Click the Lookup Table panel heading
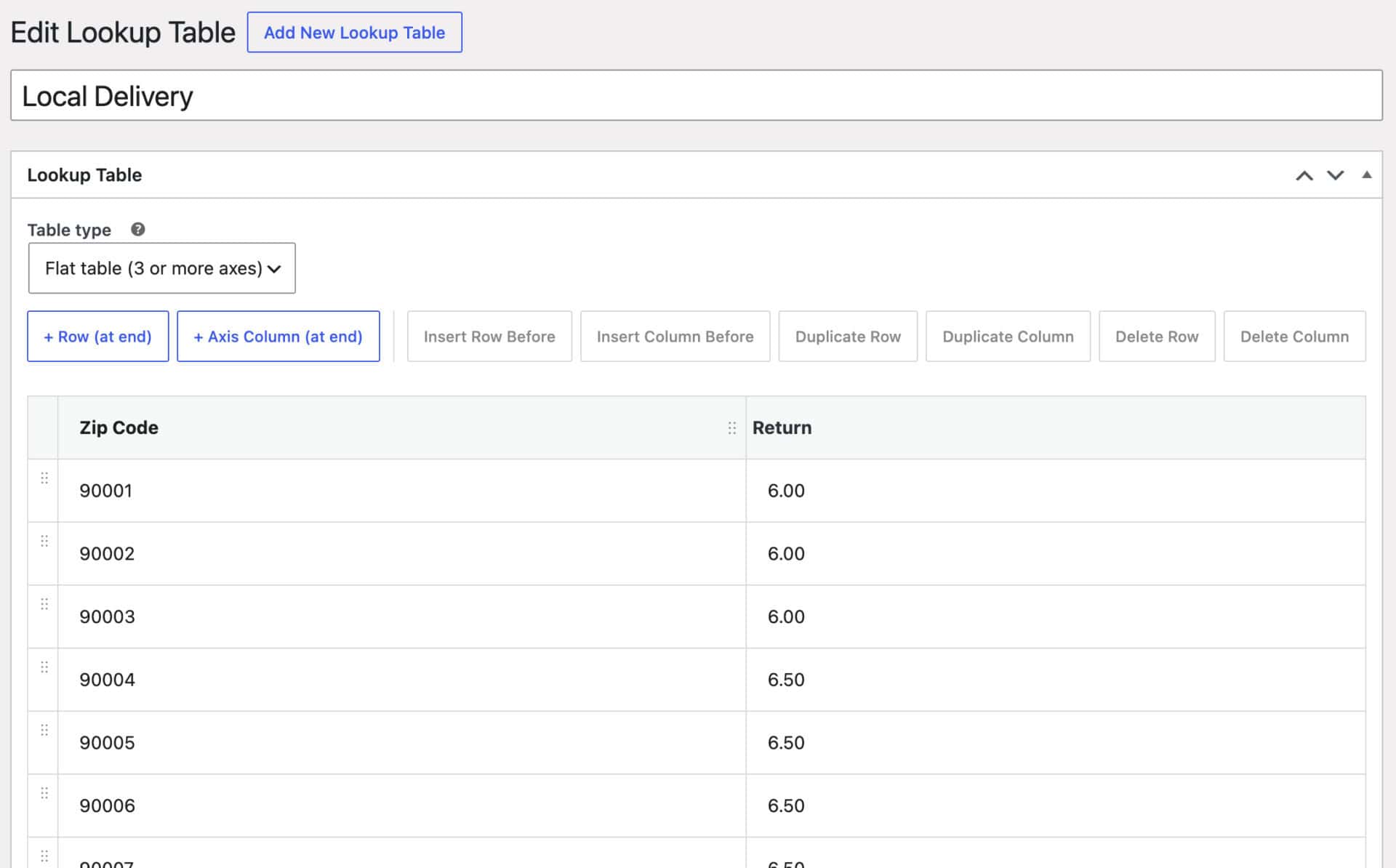The width and height of the screenshot is (1396, 868). 84,175
